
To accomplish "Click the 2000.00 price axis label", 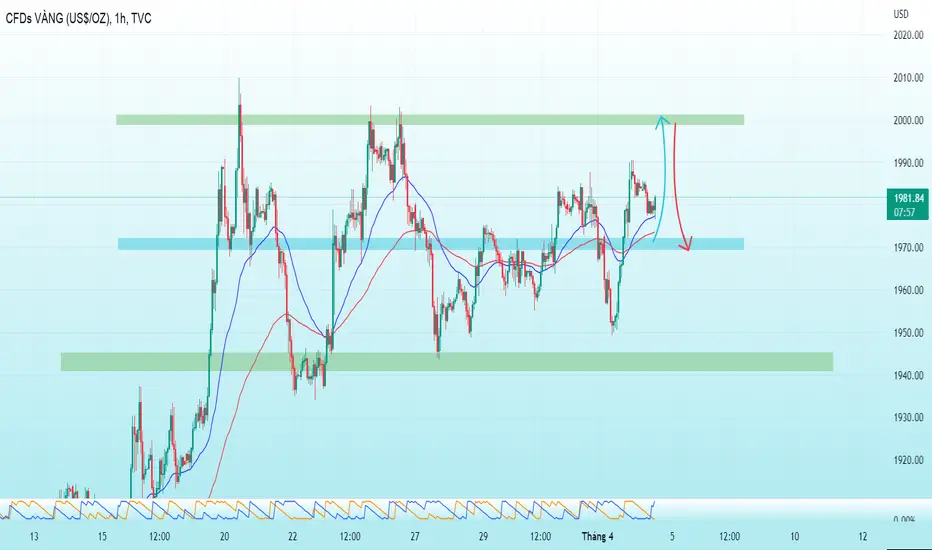I will pos(908,120).
